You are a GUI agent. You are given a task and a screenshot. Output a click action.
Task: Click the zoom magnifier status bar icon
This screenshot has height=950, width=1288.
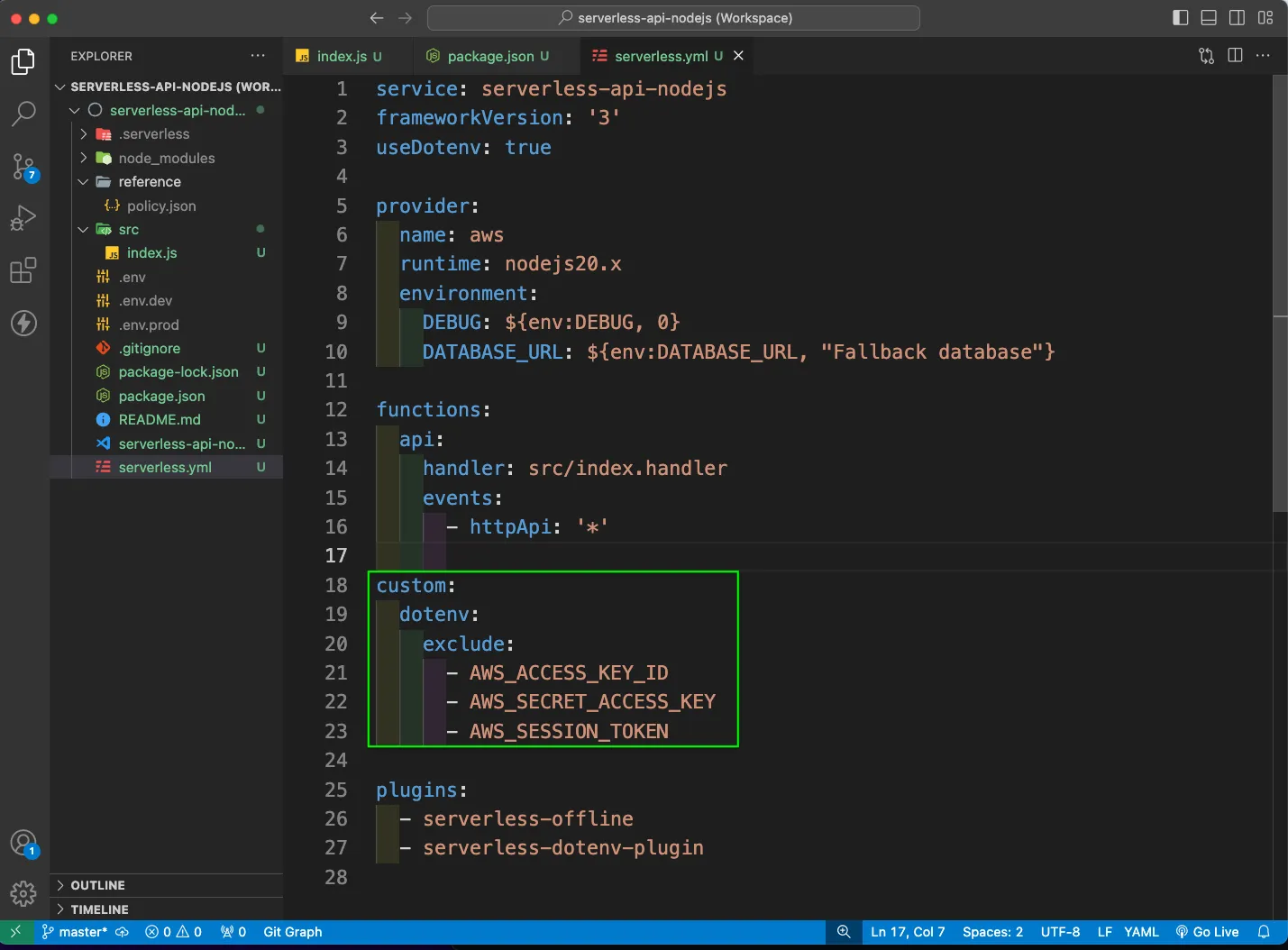[844, 932]
